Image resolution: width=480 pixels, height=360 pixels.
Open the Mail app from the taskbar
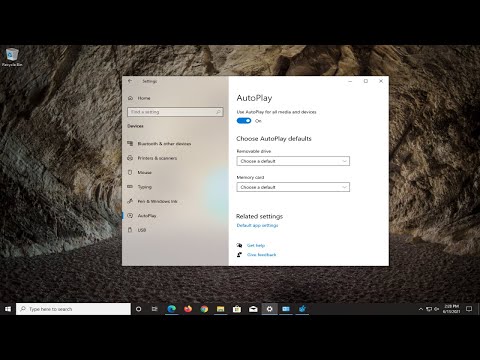pyautogui.click(x=253, y=309)
